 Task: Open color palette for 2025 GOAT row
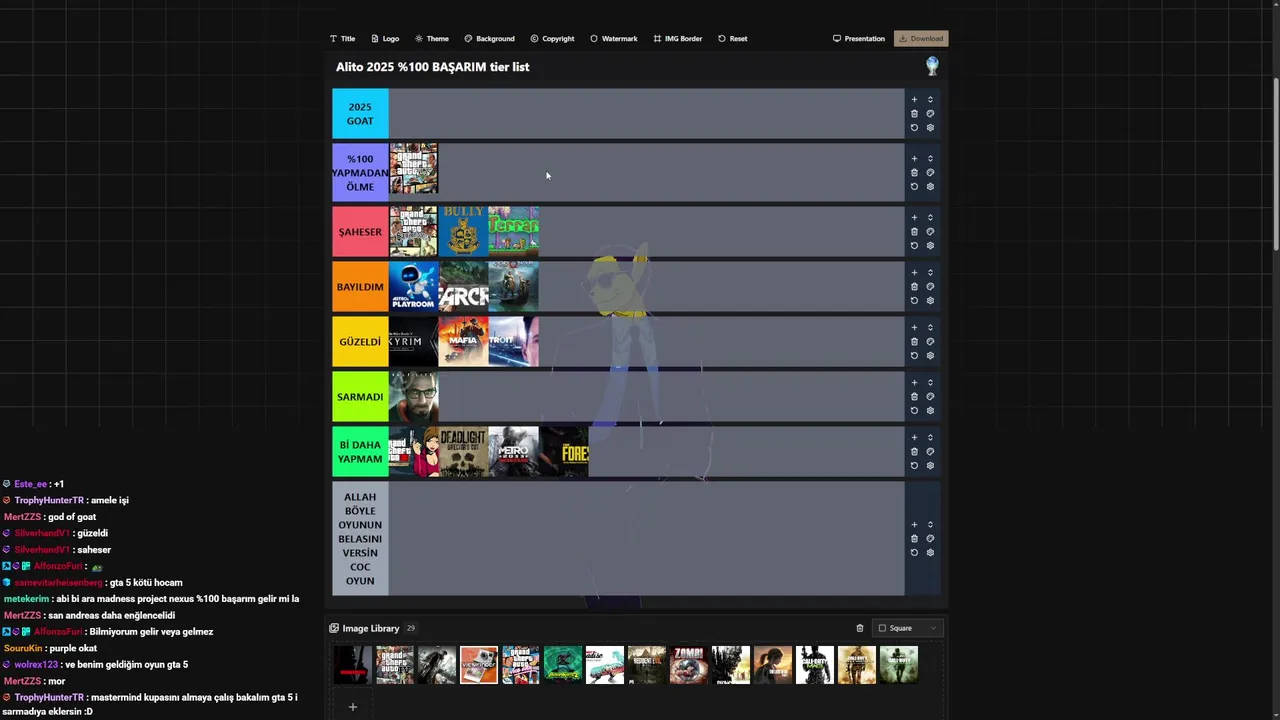pos(930,114)
